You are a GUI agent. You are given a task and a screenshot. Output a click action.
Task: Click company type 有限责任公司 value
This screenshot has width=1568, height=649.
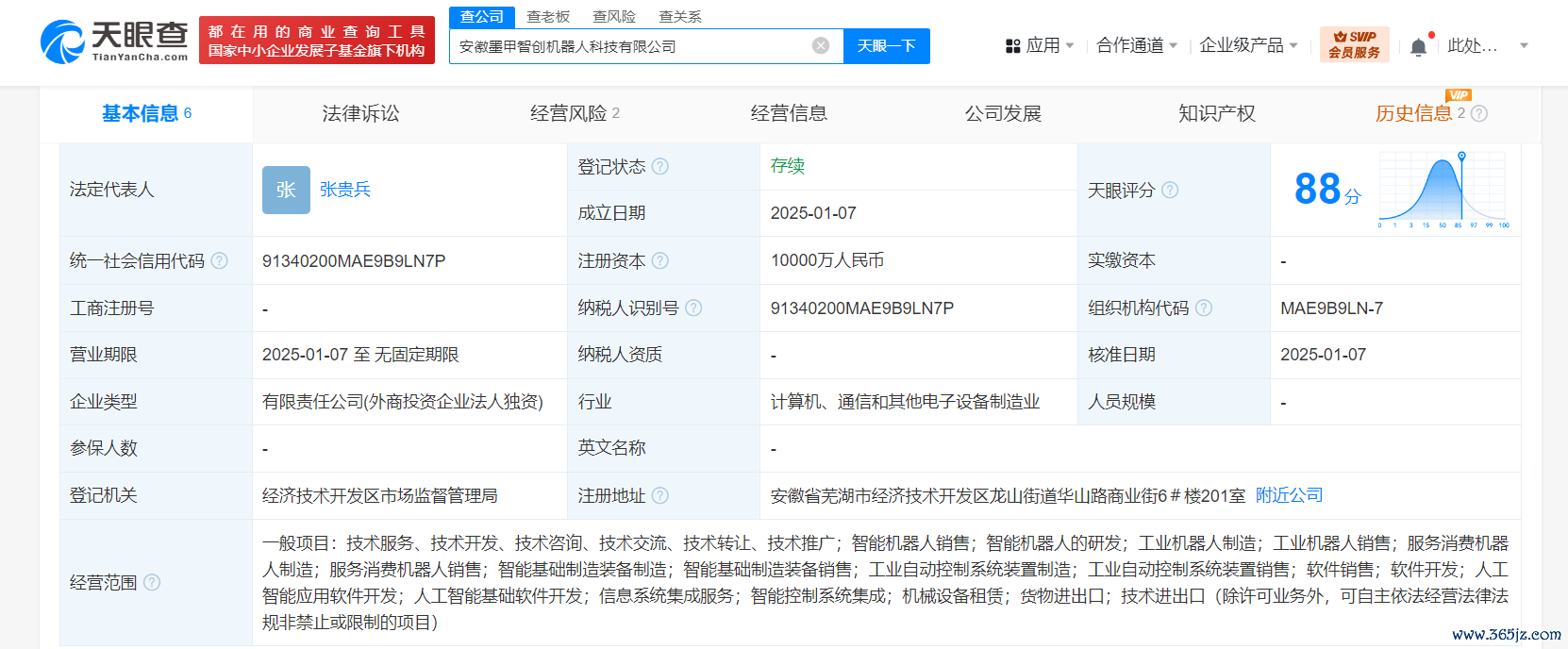point(403,402)
